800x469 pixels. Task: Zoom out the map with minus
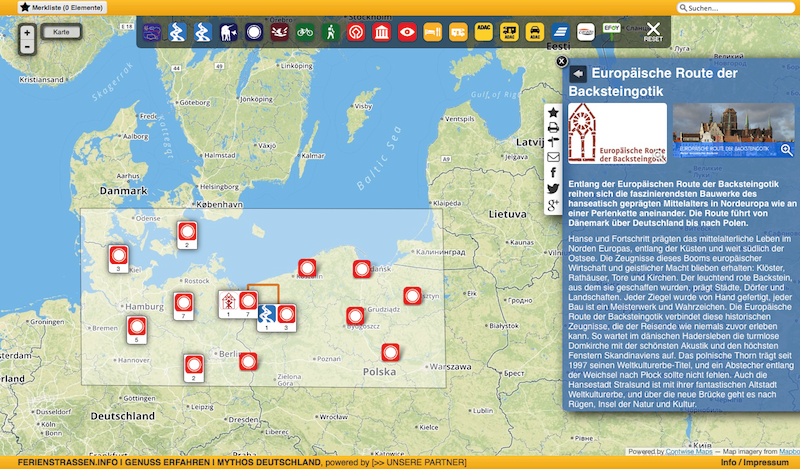27,46
